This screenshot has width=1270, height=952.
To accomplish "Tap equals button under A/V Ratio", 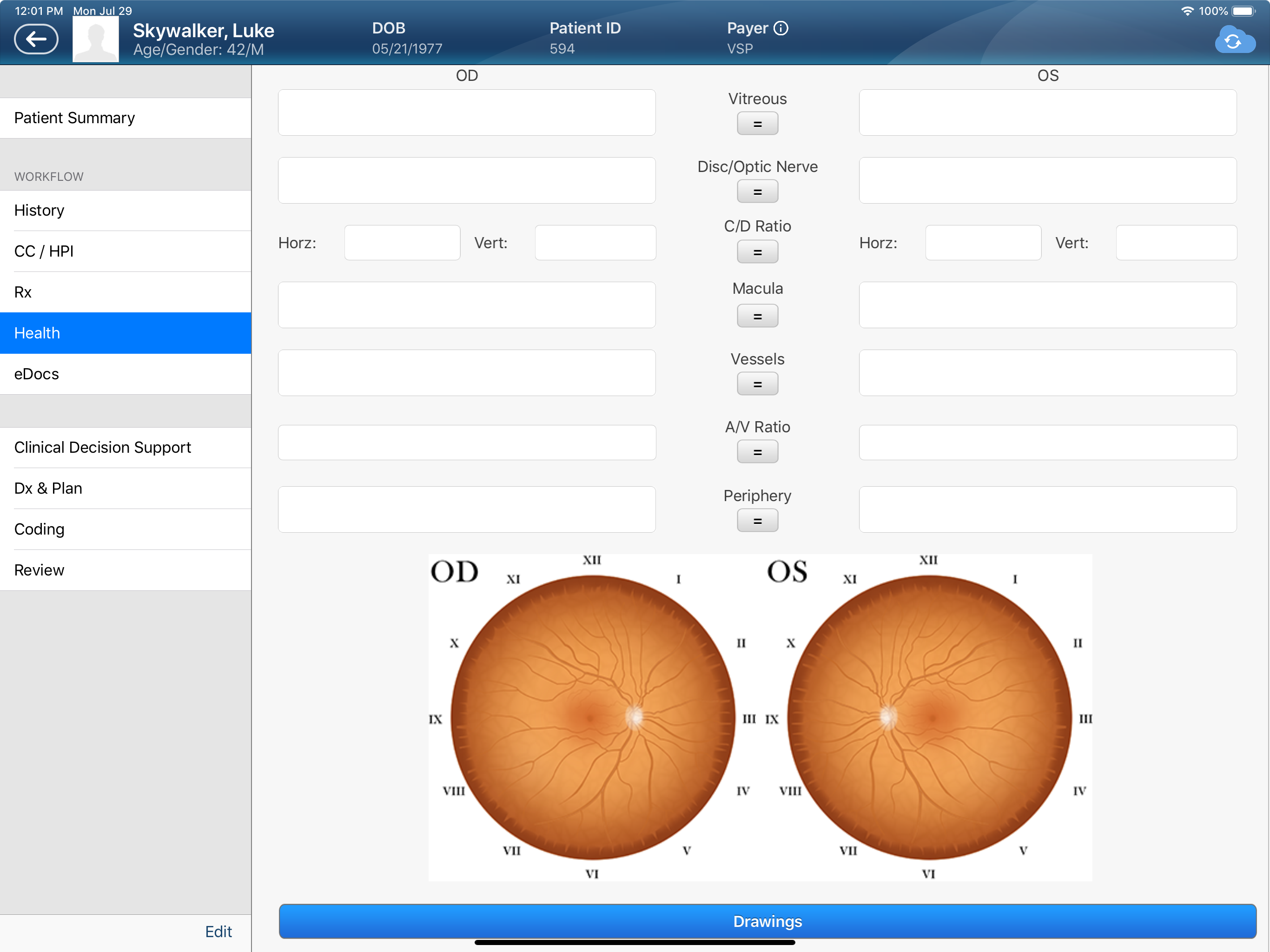I will [757, 451].
